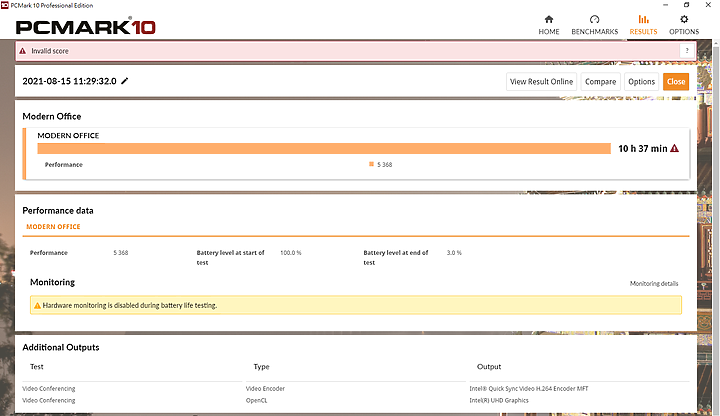
Task: Minimize the PCMark 10 window
Action: coord(665,5)
